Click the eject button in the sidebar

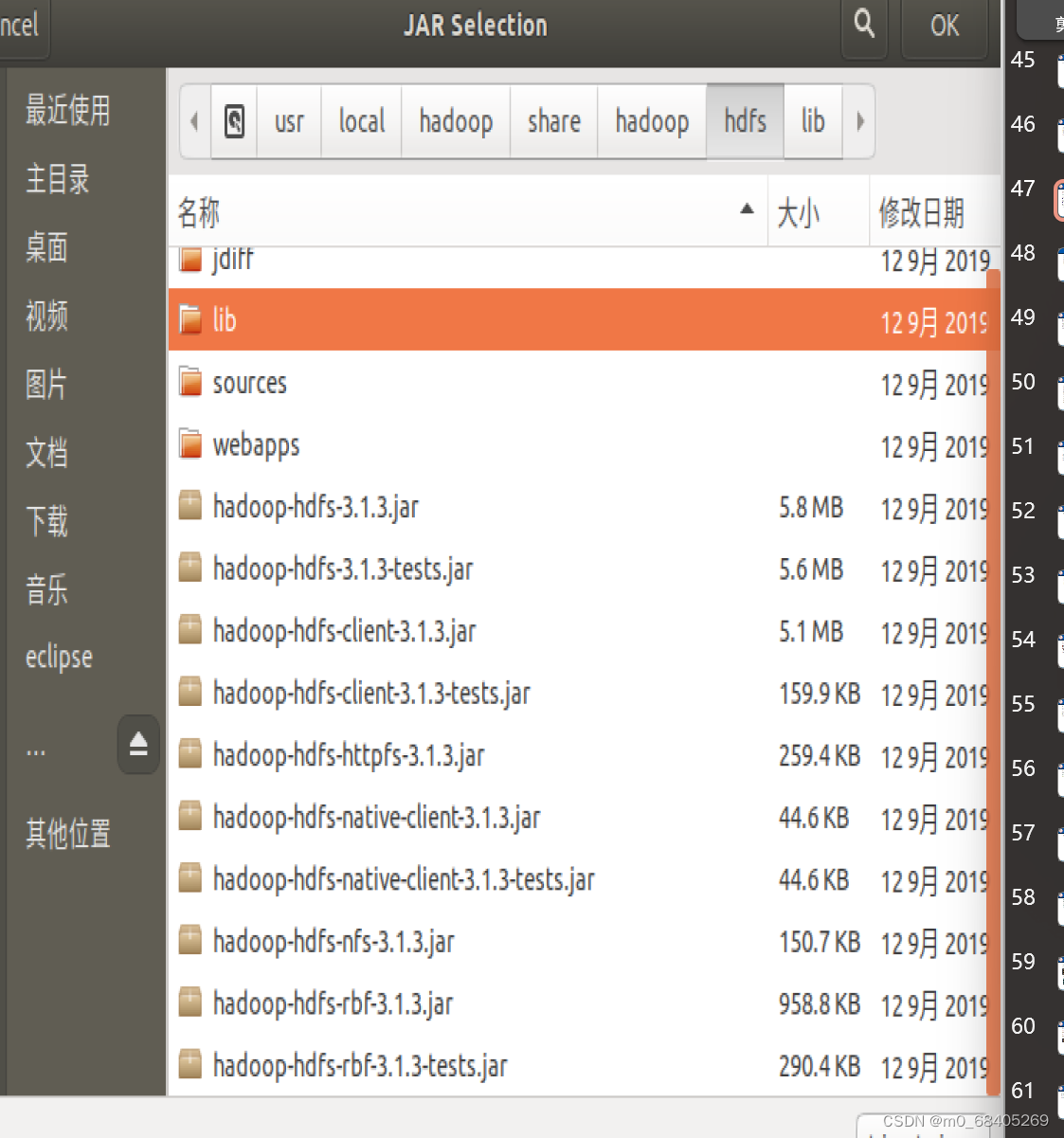[138, 744]
